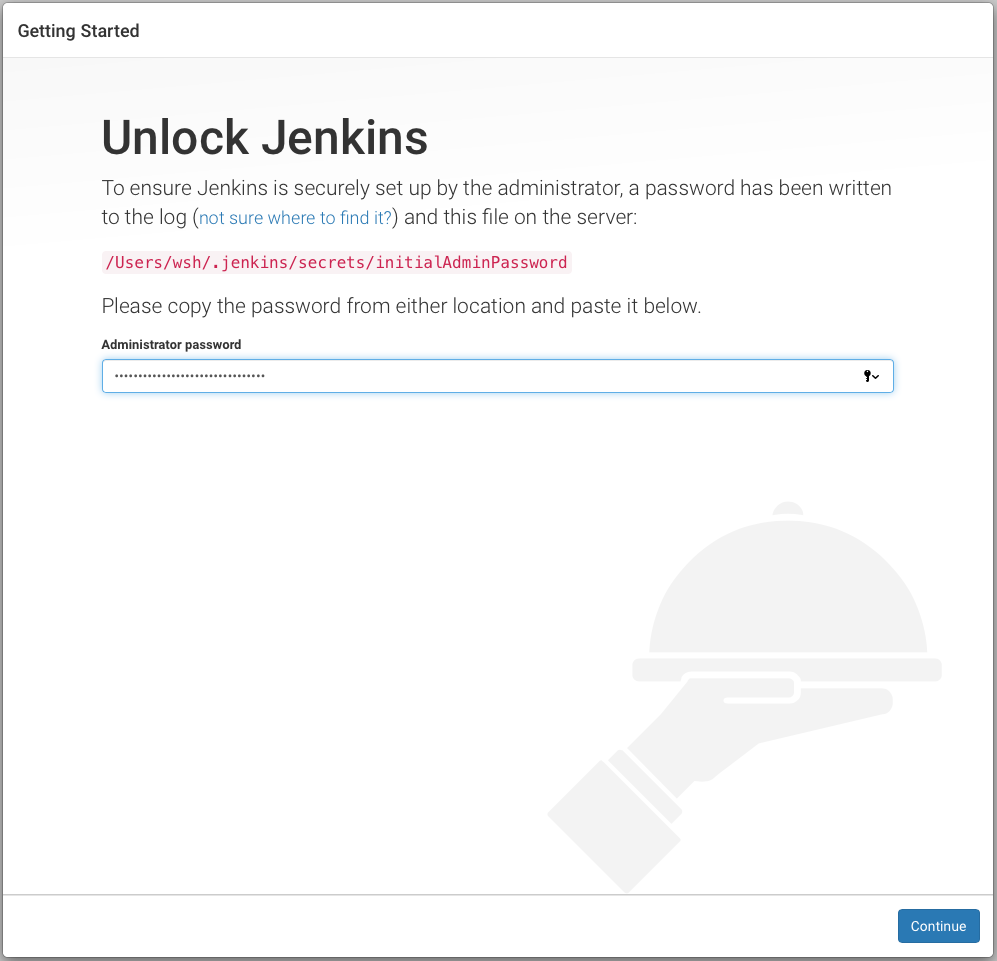Viewport: 997px width, 961px height.
Task: Click the initialAdminPassword segment of the file path
Action: coord(471,262)
